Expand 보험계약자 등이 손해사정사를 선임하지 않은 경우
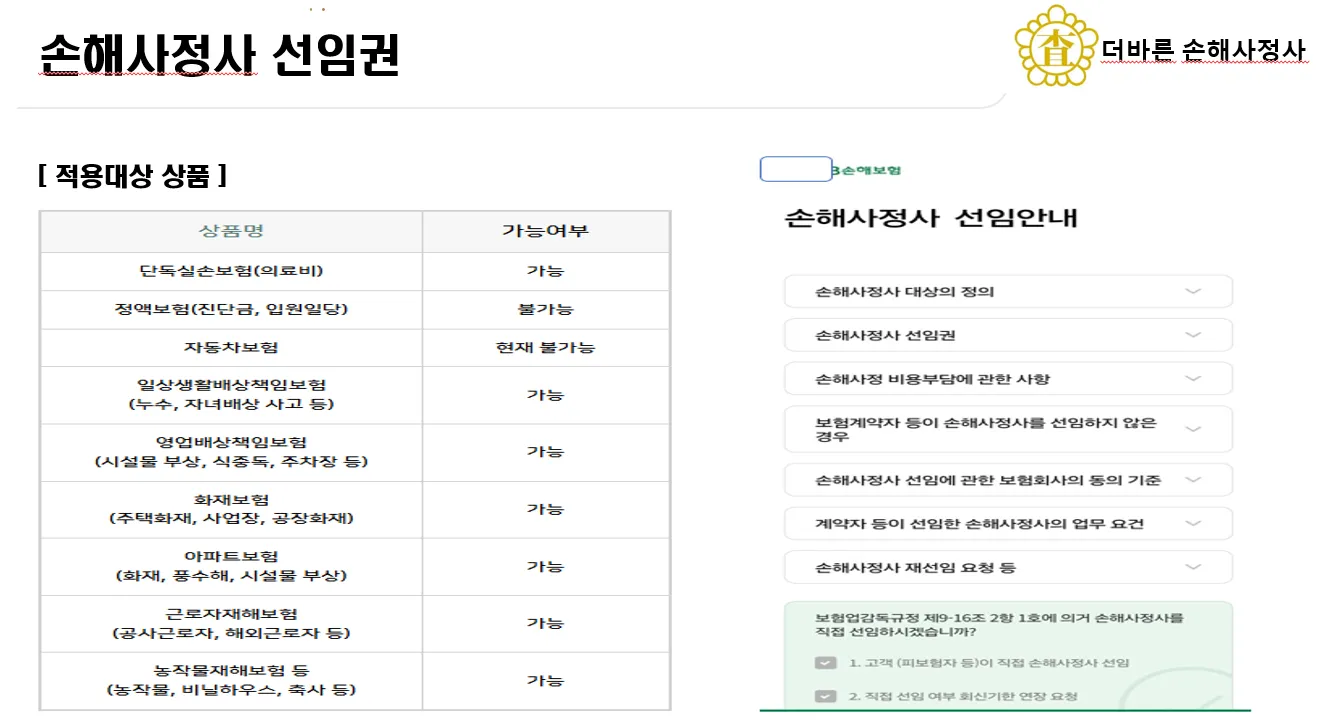 click(1008, 429)
